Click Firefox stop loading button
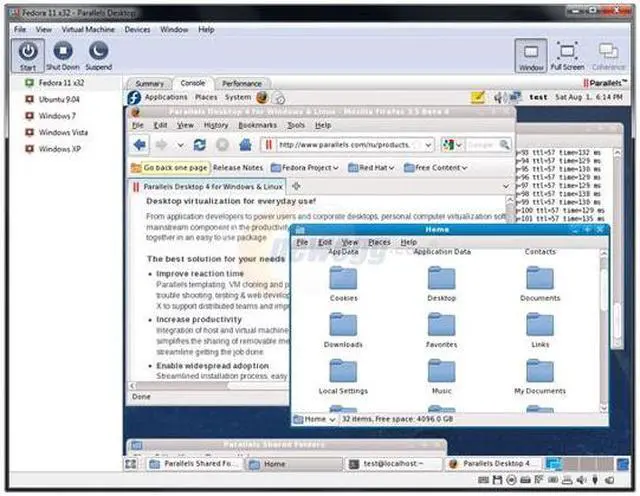Image resolution: width=640 pixels, height=496 pixels. [222, 145]
